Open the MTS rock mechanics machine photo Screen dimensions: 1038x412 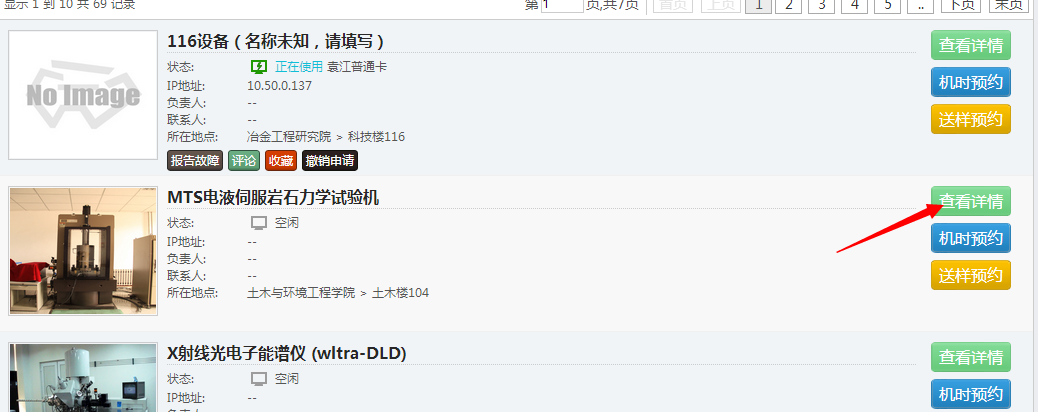coord(83,251)
